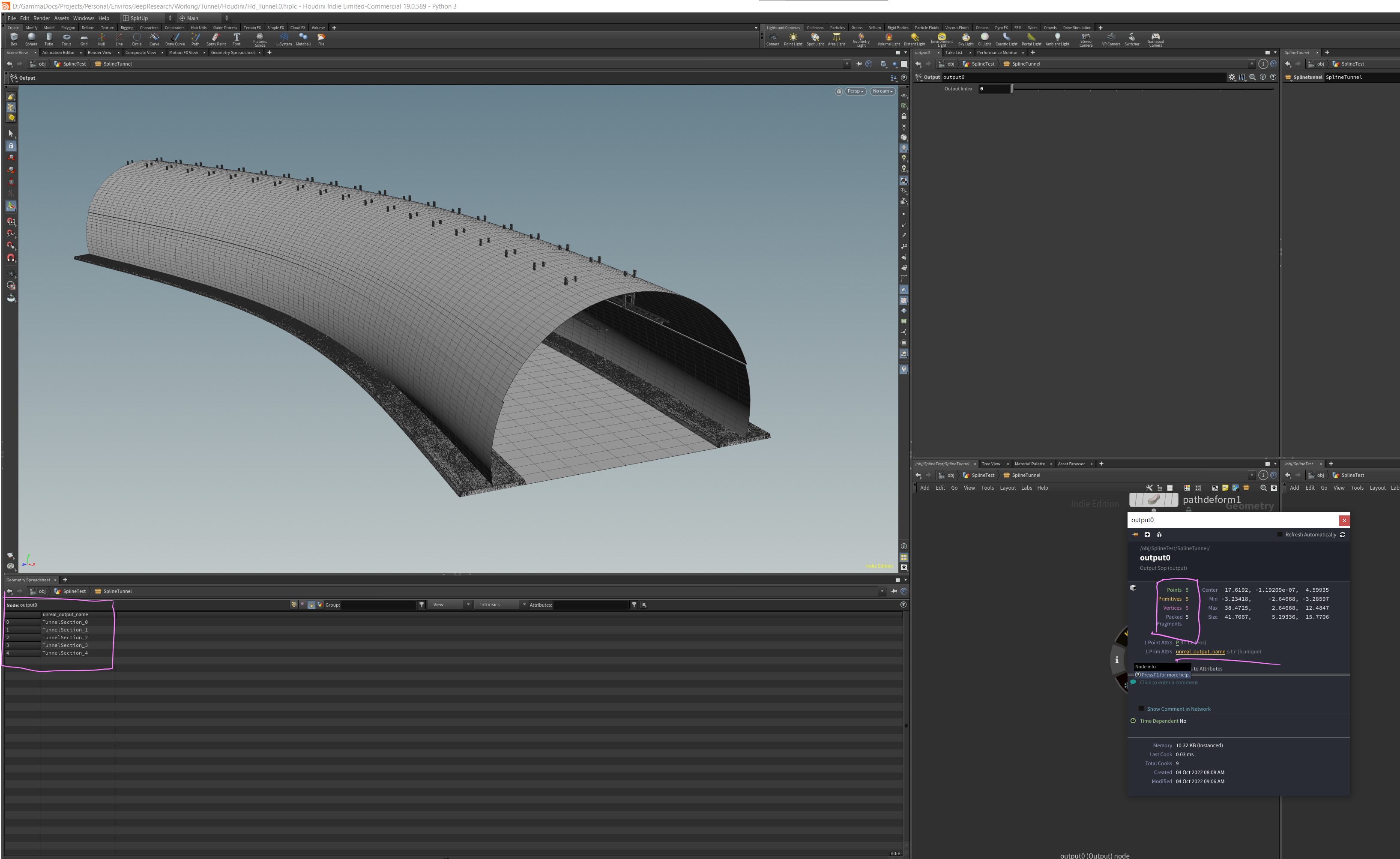1400x859 pixels.
Task: Add a Stereo Camera from the shelf
Action: (x=1086, y=40)
